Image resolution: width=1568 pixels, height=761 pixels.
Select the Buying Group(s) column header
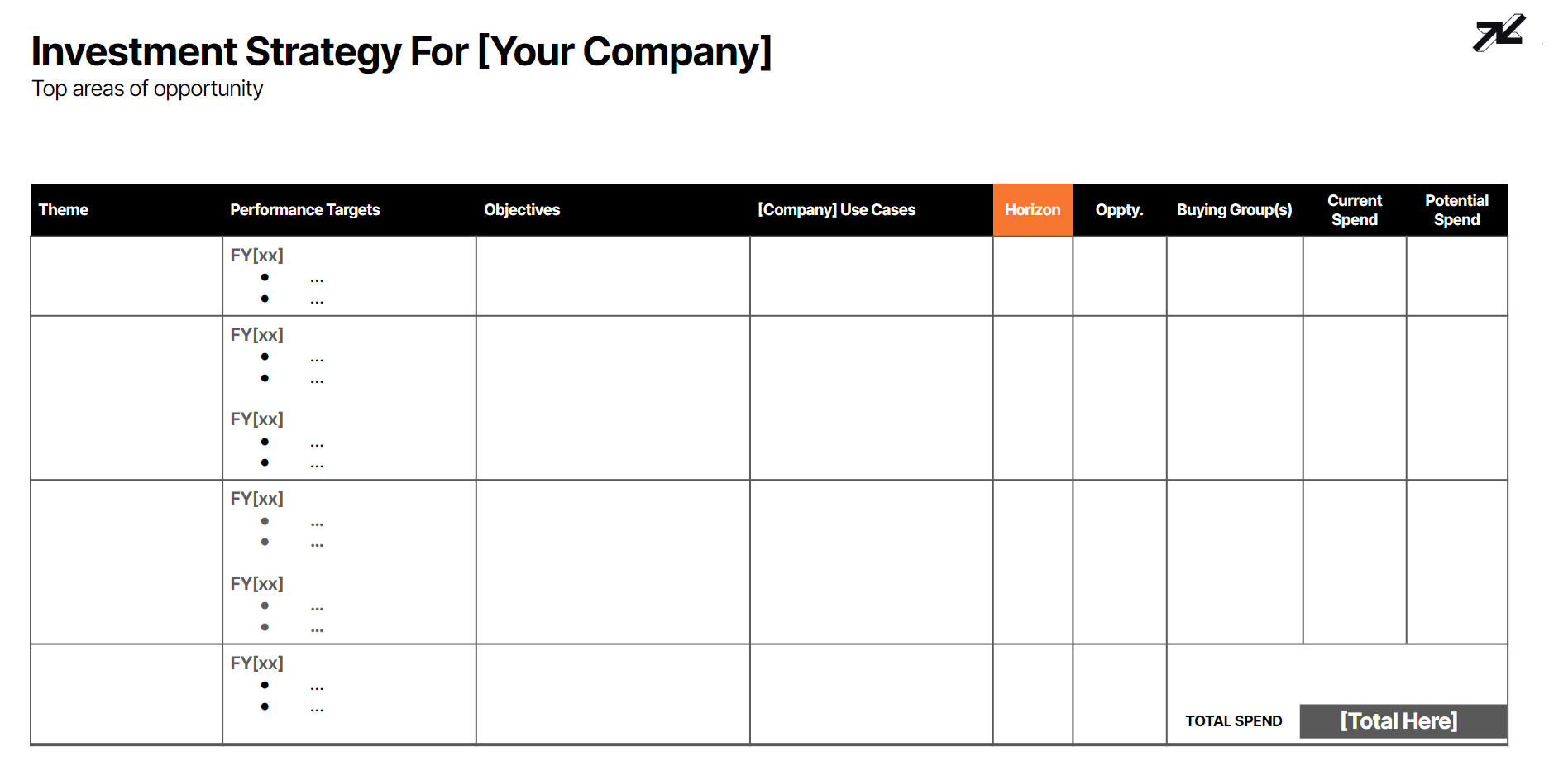point(1234,210)
